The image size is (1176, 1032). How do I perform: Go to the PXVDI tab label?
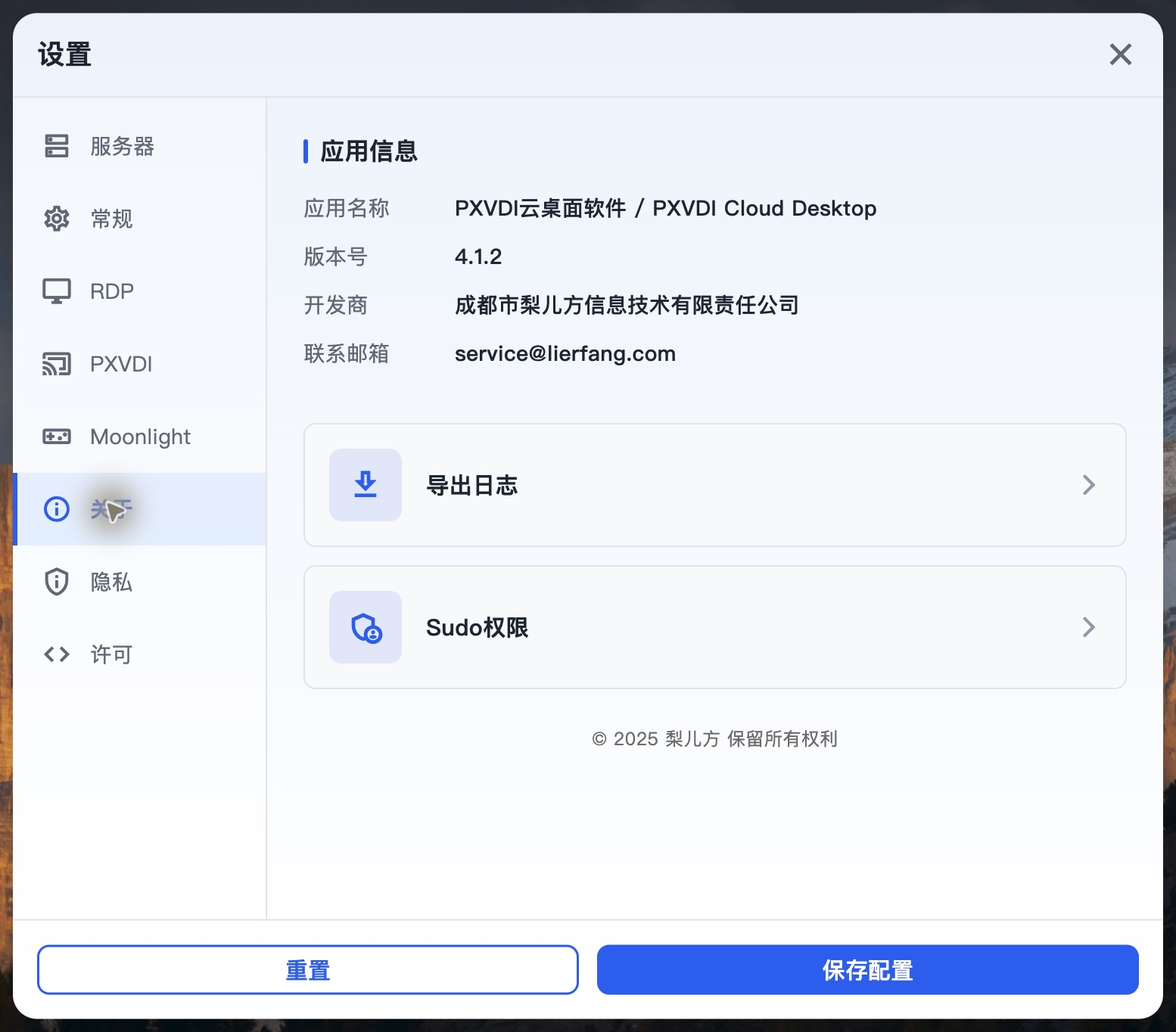[x=121, y=364]
